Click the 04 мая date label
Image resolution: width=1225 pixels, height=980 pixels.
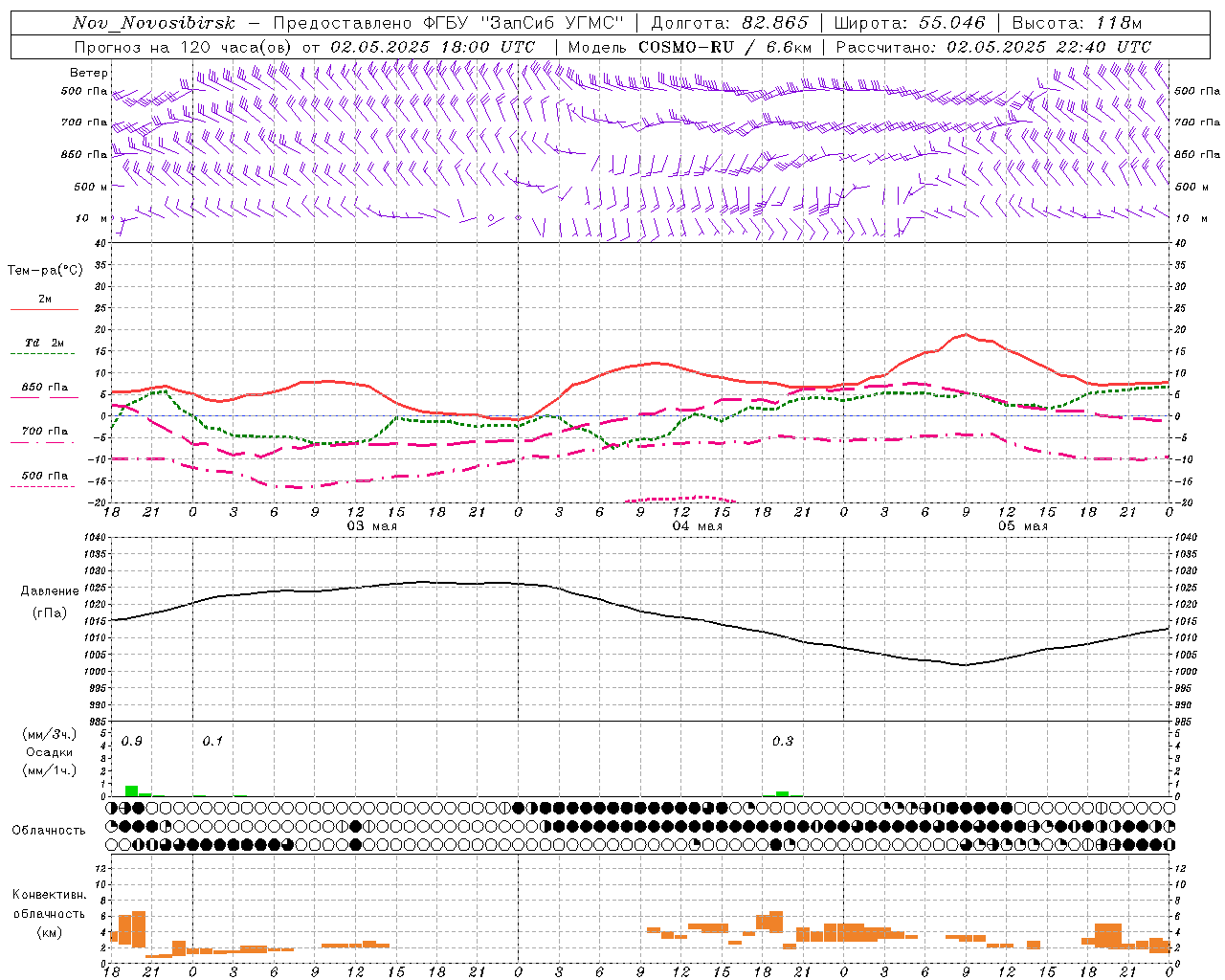[x=697, y=526]
